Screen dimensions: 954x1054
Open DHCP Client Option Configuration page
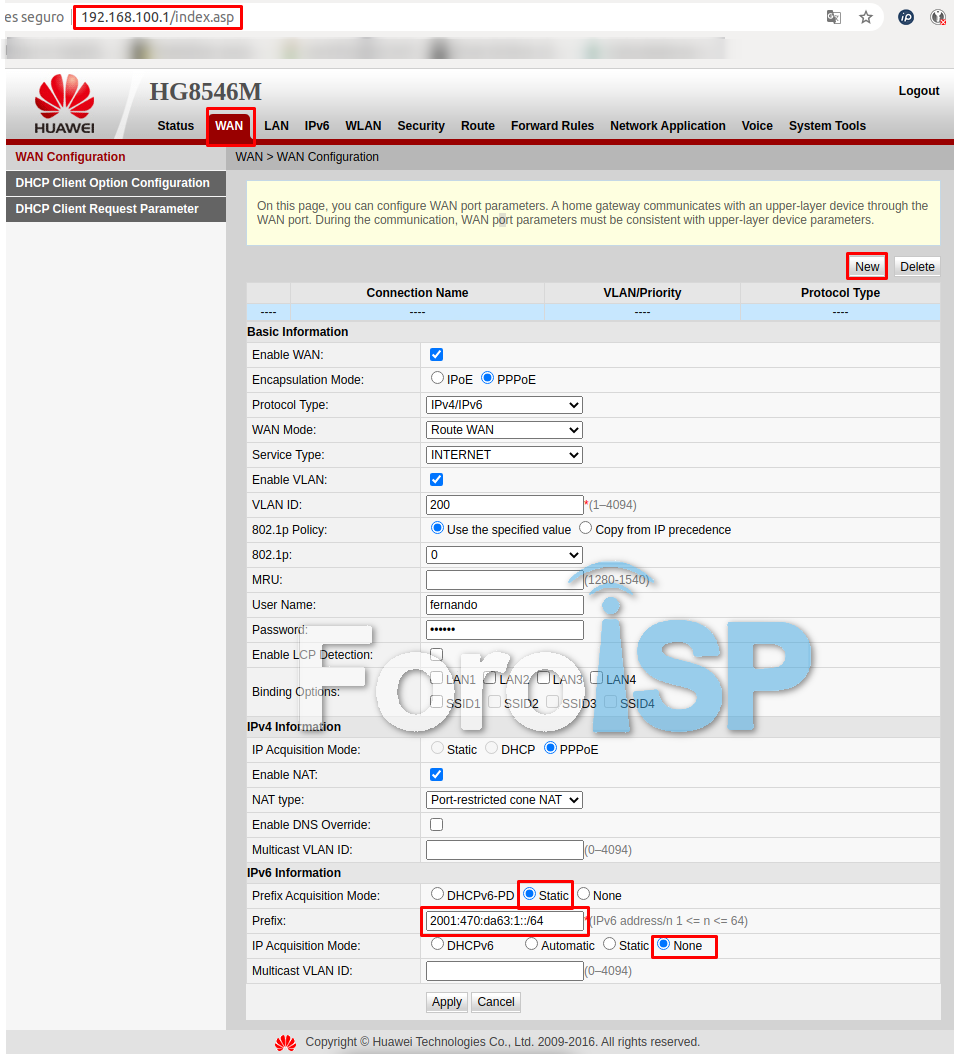pos(112,183)
